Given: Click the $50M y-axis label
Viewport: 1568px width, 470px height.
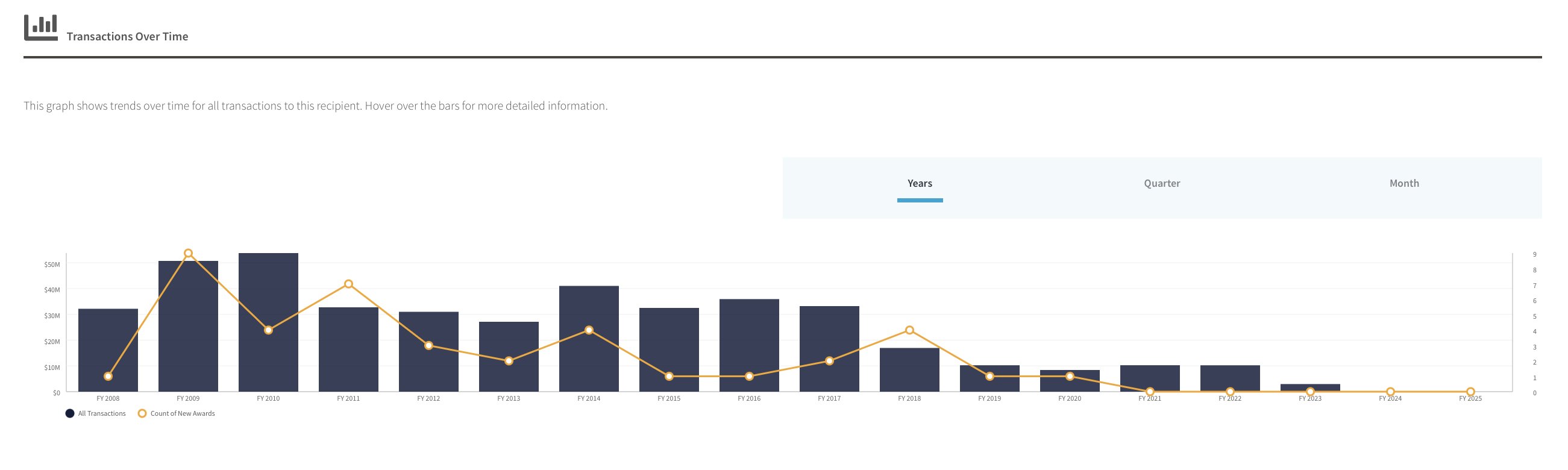Looking at the screenshot, I should tap(52, 264).
